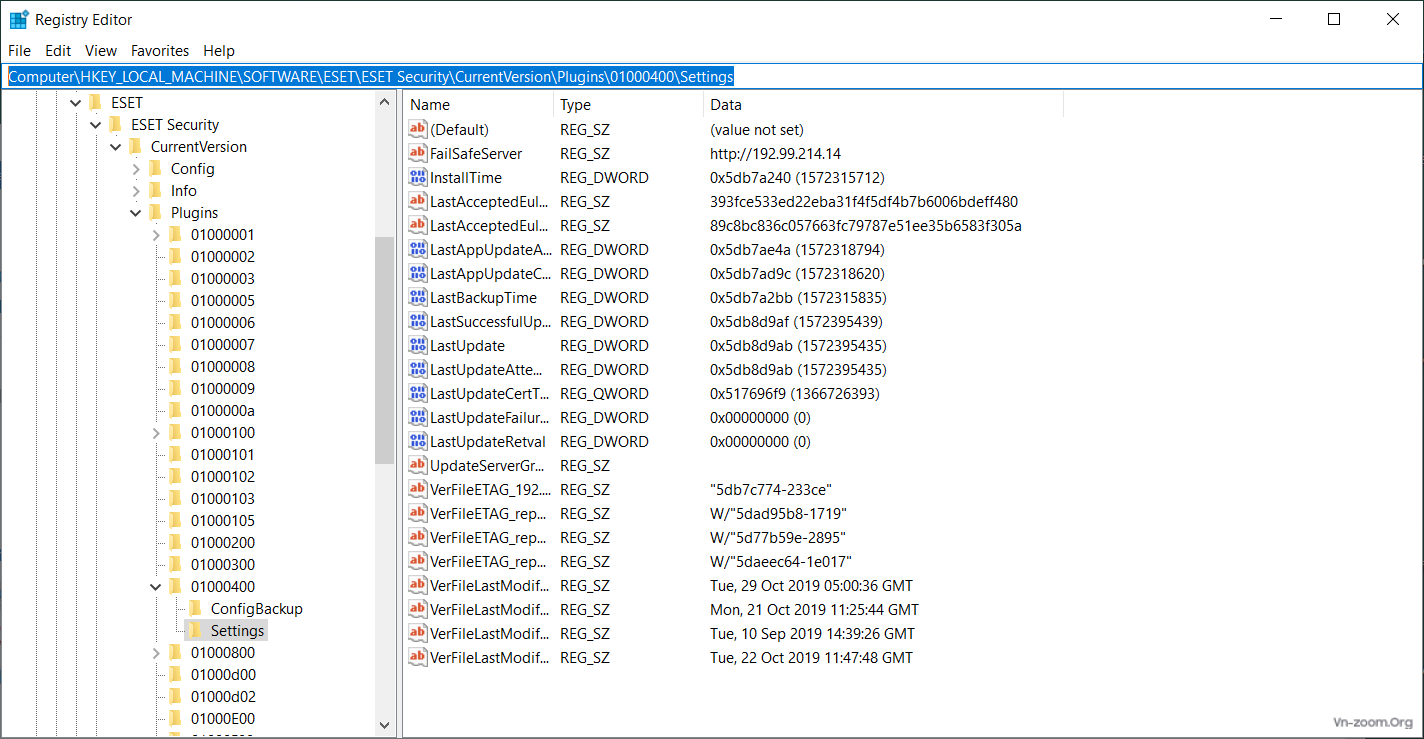Collapse the 01000400 tree node
The image size is (1424, 739).
pyautogui.click(x=156, y=587)
